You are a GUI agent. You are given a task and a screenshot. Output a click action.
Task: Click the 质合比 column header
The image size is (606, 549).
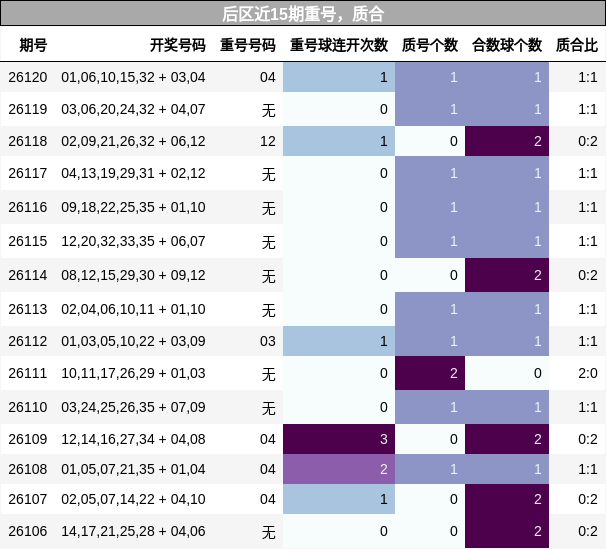[x=577, y=45]
